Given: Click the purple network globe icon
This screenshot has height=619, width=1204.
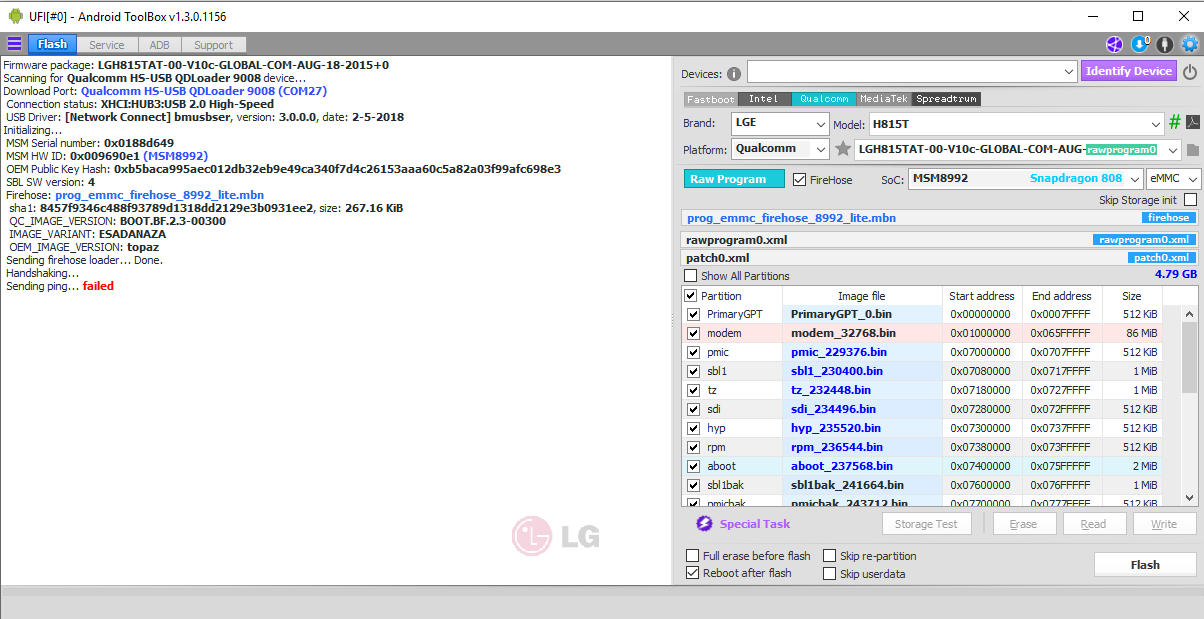Looking at the screenshot, I should coord(1114,44).
